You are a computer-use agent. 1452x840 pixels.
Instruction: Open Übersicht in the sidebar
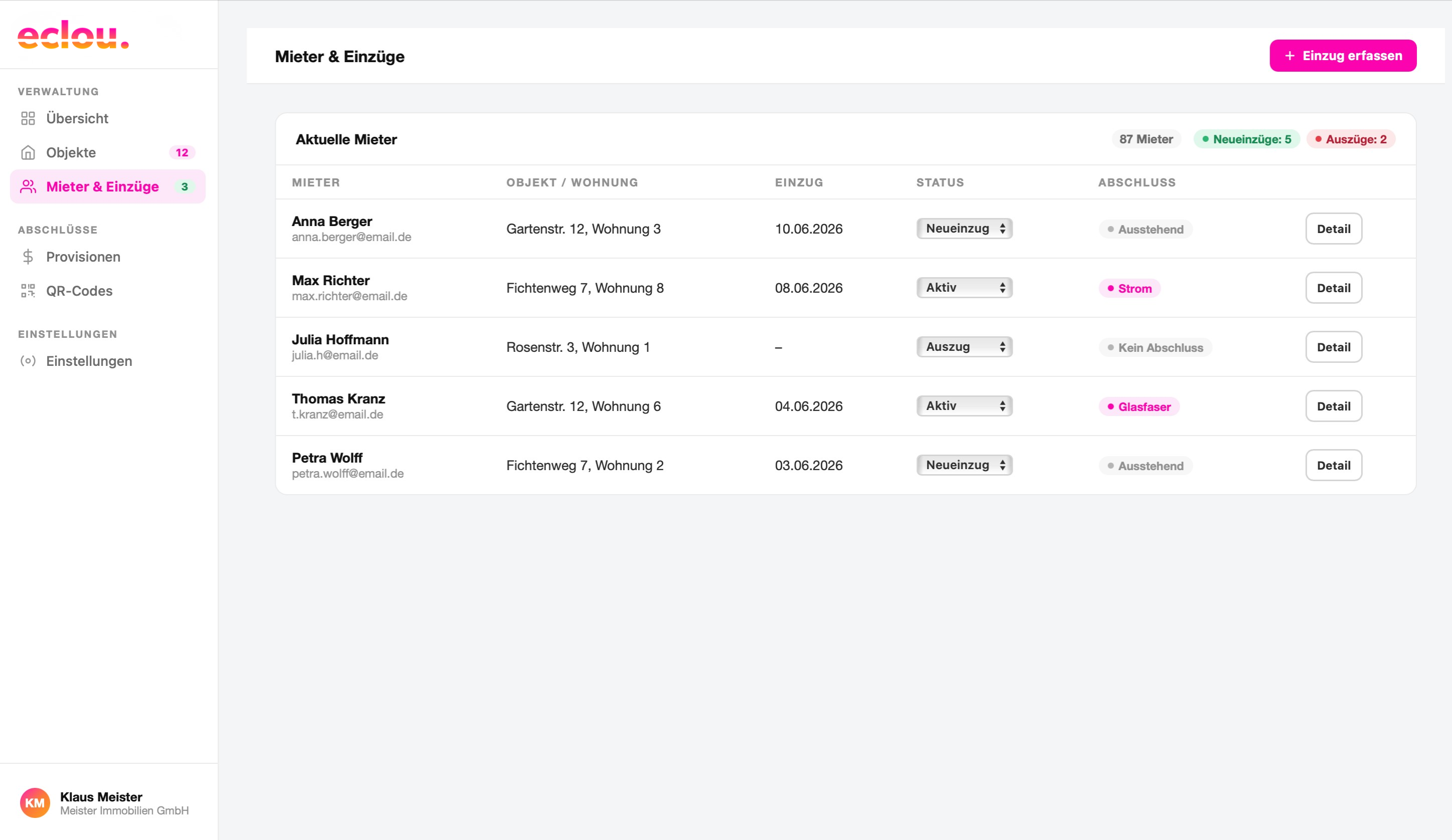click(x=108, y=118)
